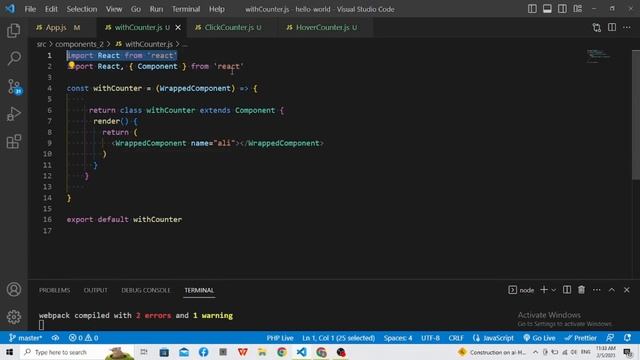Image resolution: width=640 pixels, height=360 pixels.
Task: Open the Terminal menu
Action: click(x=186, y=9)
